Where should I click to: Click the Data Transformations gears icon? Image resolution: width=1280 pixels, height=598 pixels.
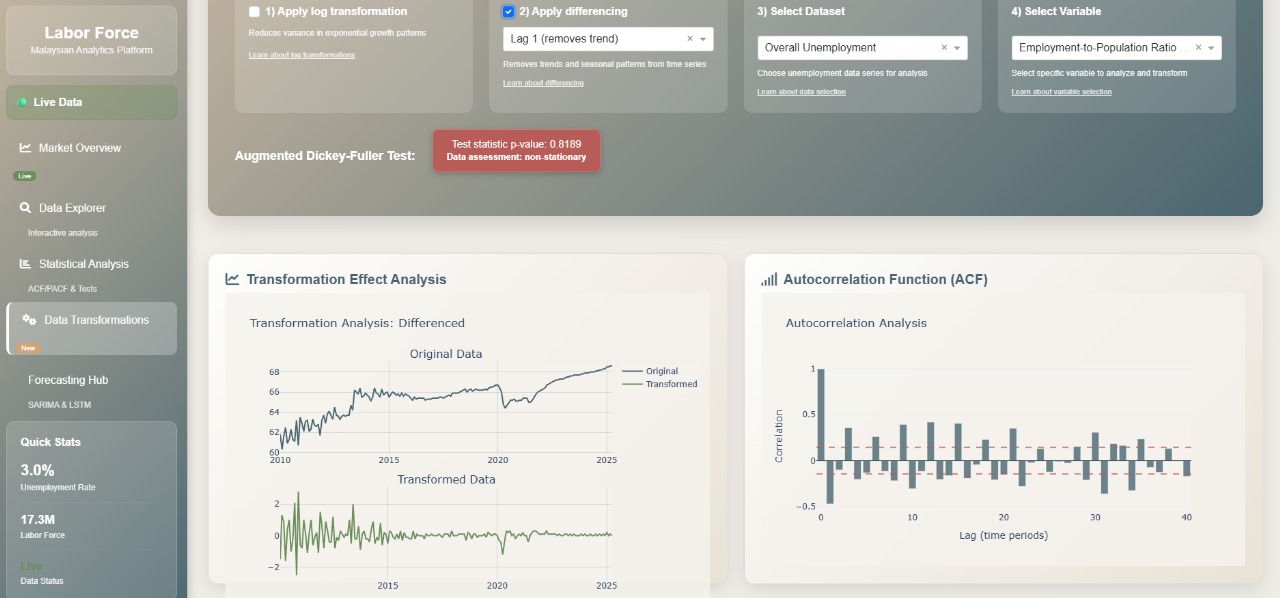29,320
